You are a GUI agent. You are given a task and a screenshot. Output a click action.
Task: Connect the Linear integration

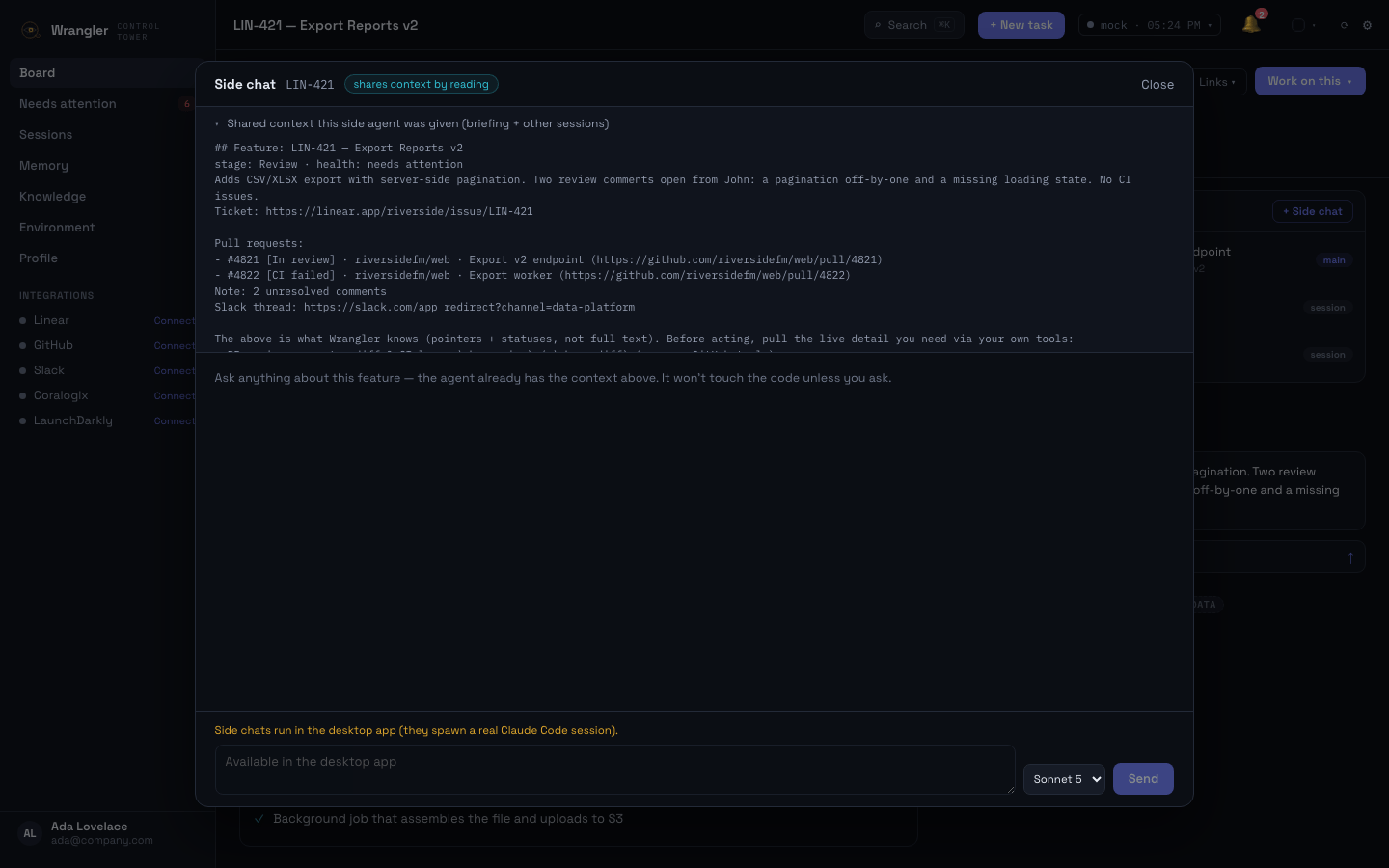[x=175, y=320]
